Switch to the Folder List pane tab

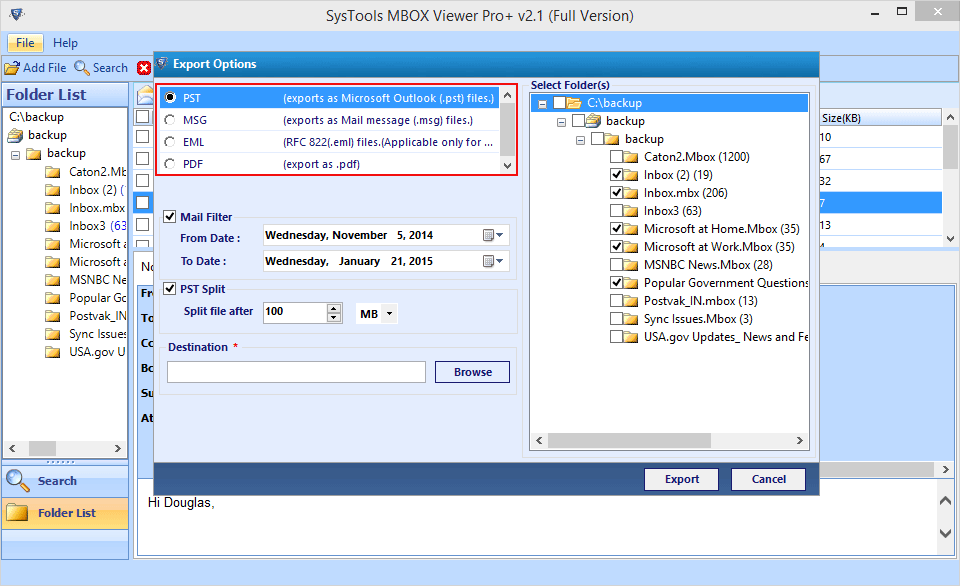tap(65, 513)
